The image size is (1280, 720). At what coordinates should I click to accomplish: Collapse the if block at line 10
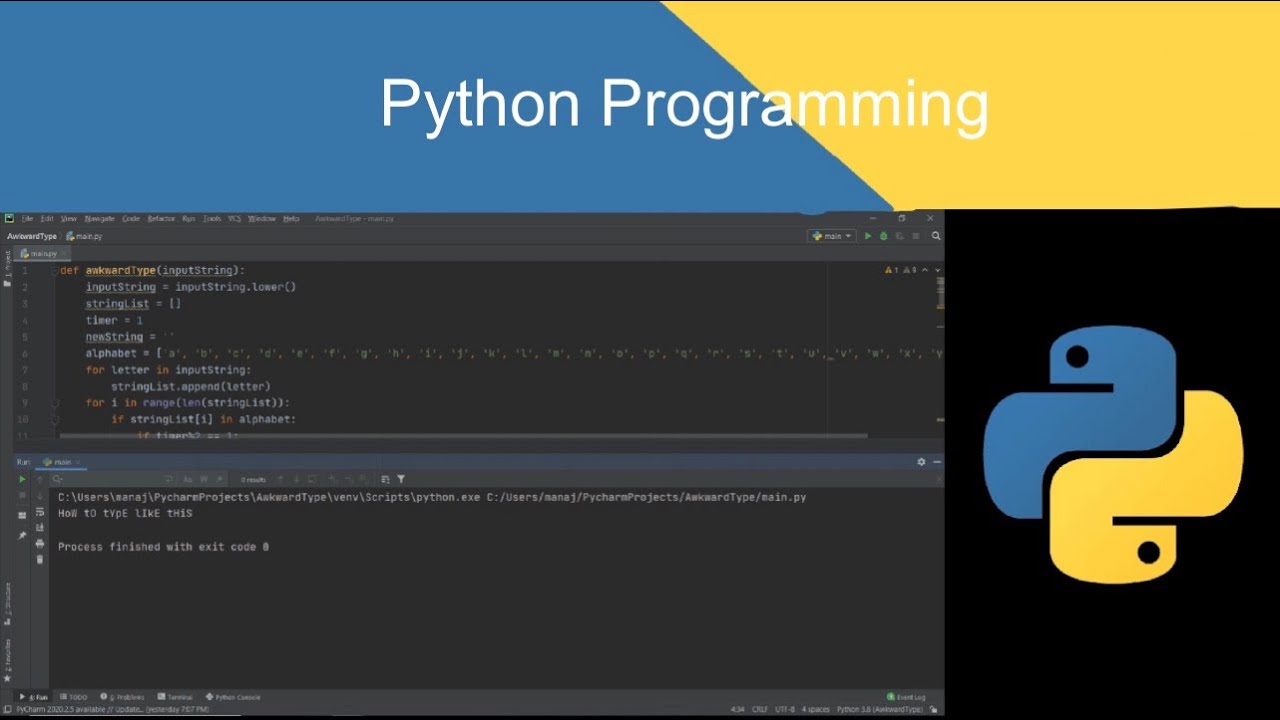point(55,420)
